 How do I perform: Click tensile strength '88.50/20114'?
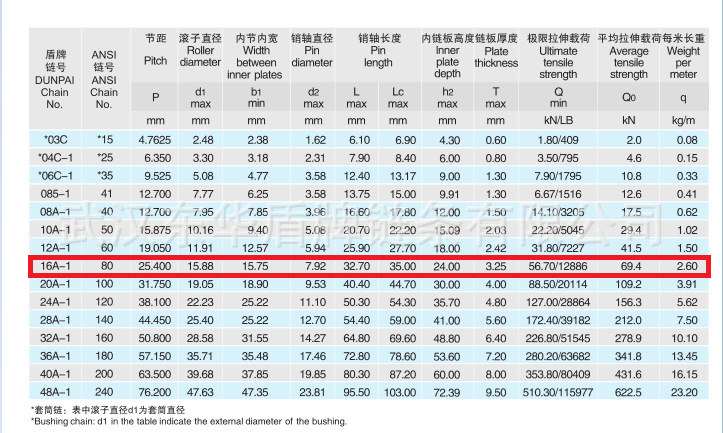tap(558, 284)
